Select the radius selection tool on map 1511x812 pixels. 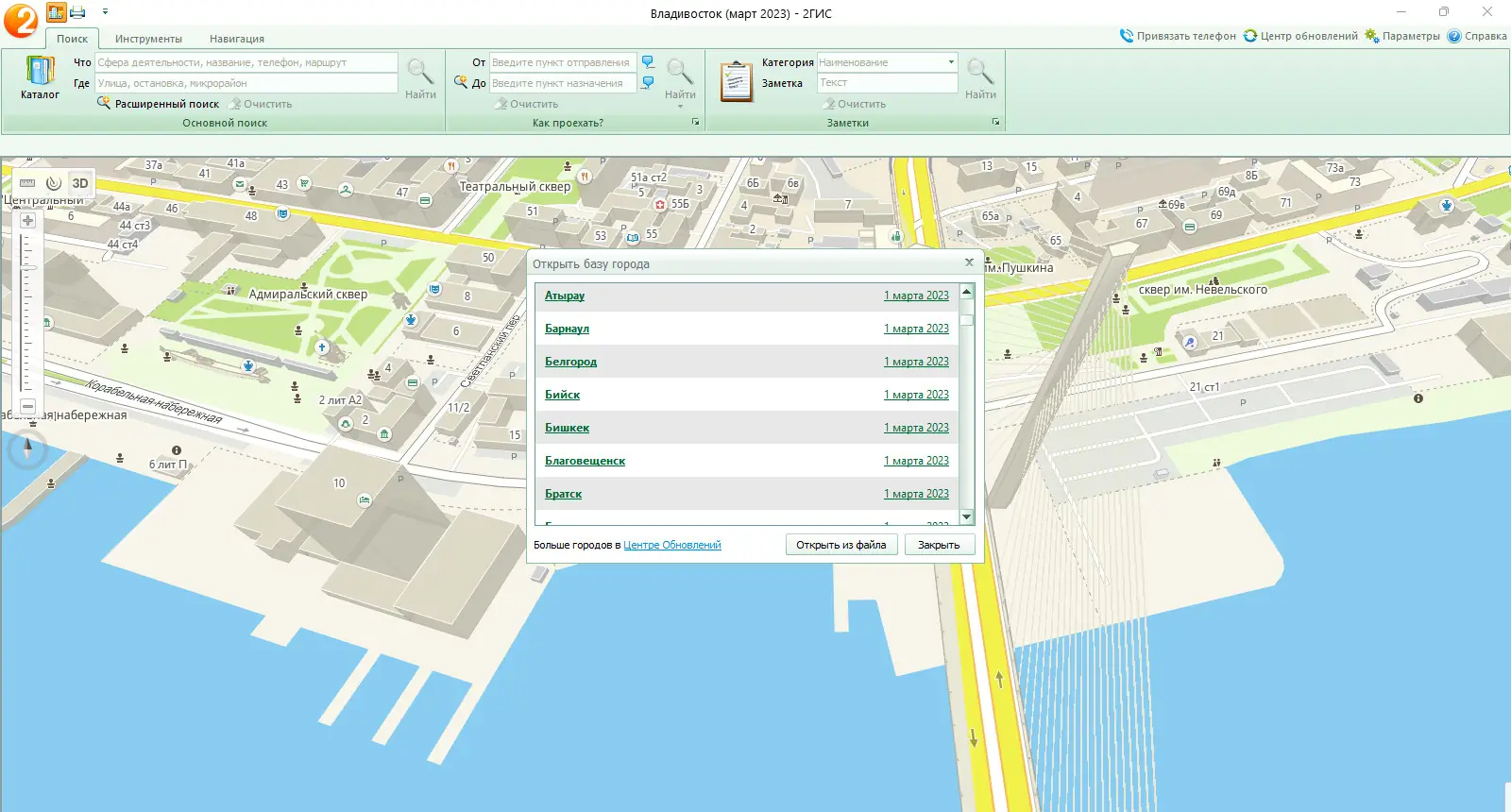point(54,183)
